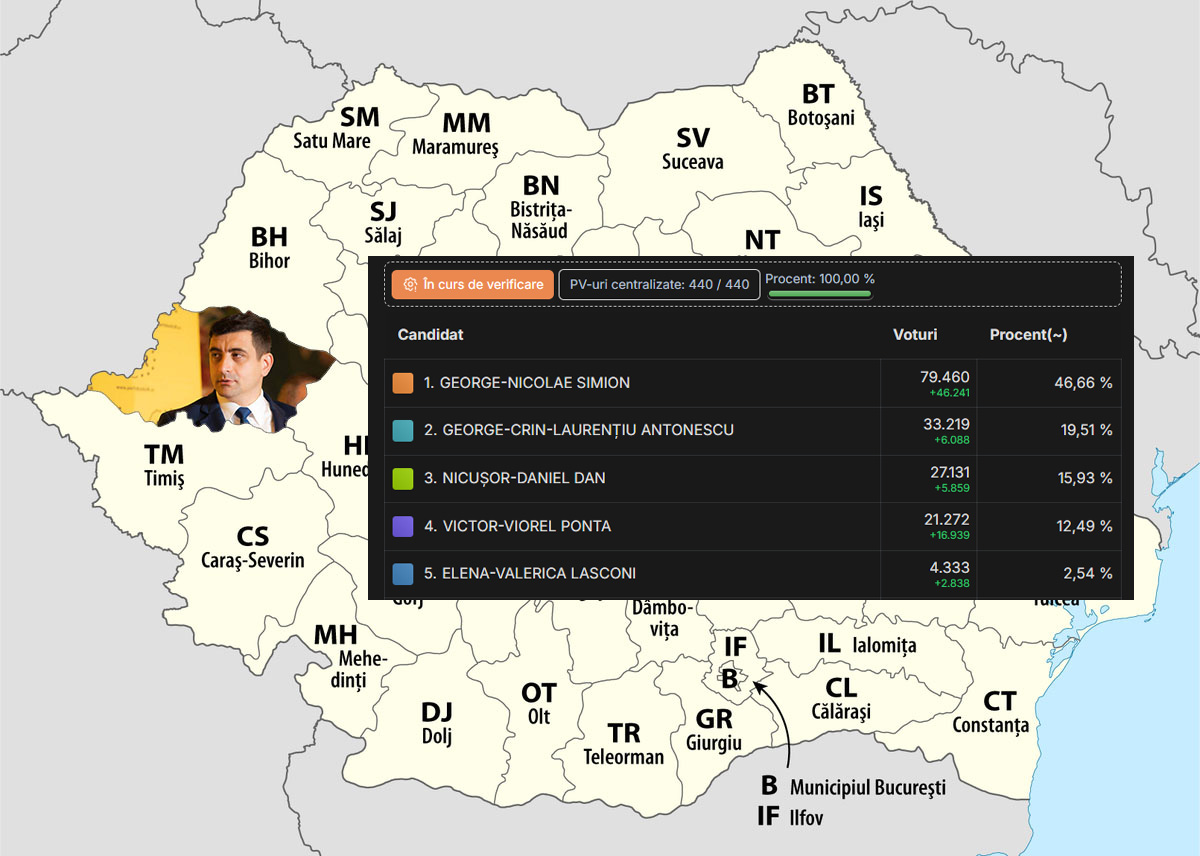Select the 'Voturi' column header
Image resolution: width=1200 pixels, height=856 pixels.
[914, 335]
